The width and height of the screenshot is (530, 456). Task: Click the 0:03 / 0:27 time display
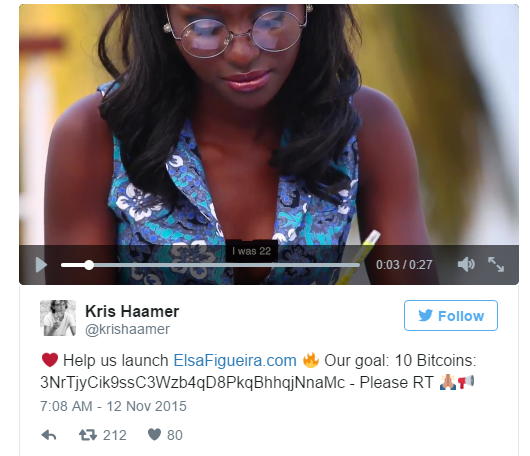(x=404, y=265)
